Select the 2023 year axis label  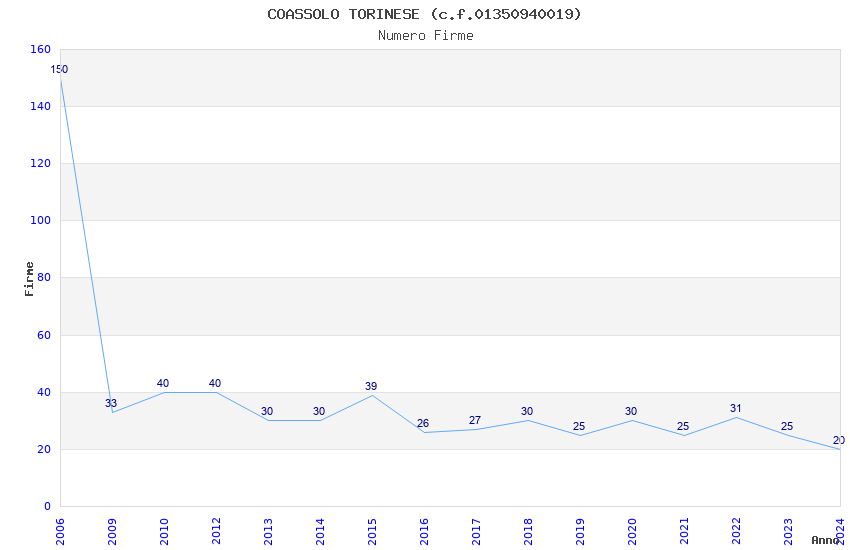pyautogui.click(x=788, y=532)
